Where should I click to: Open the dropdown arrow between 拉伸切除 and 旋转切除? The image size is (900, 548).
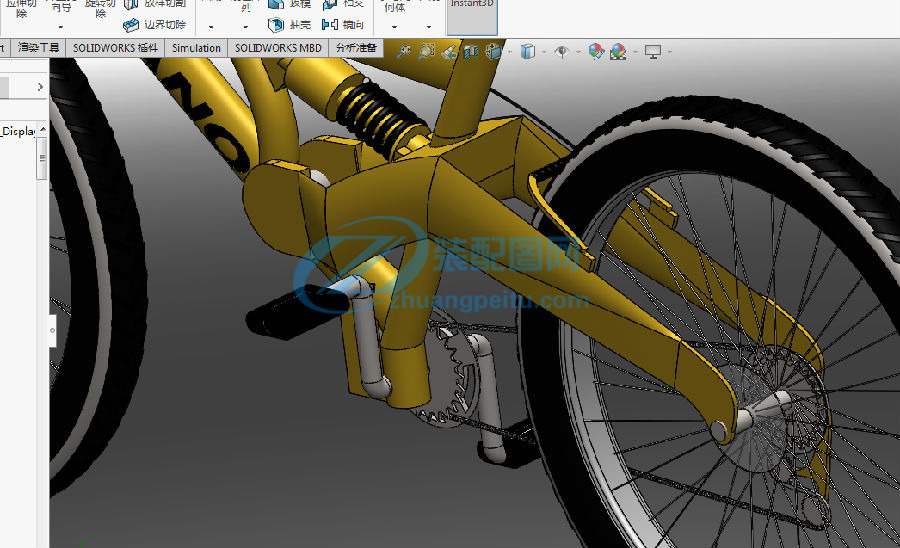point(61,27)
